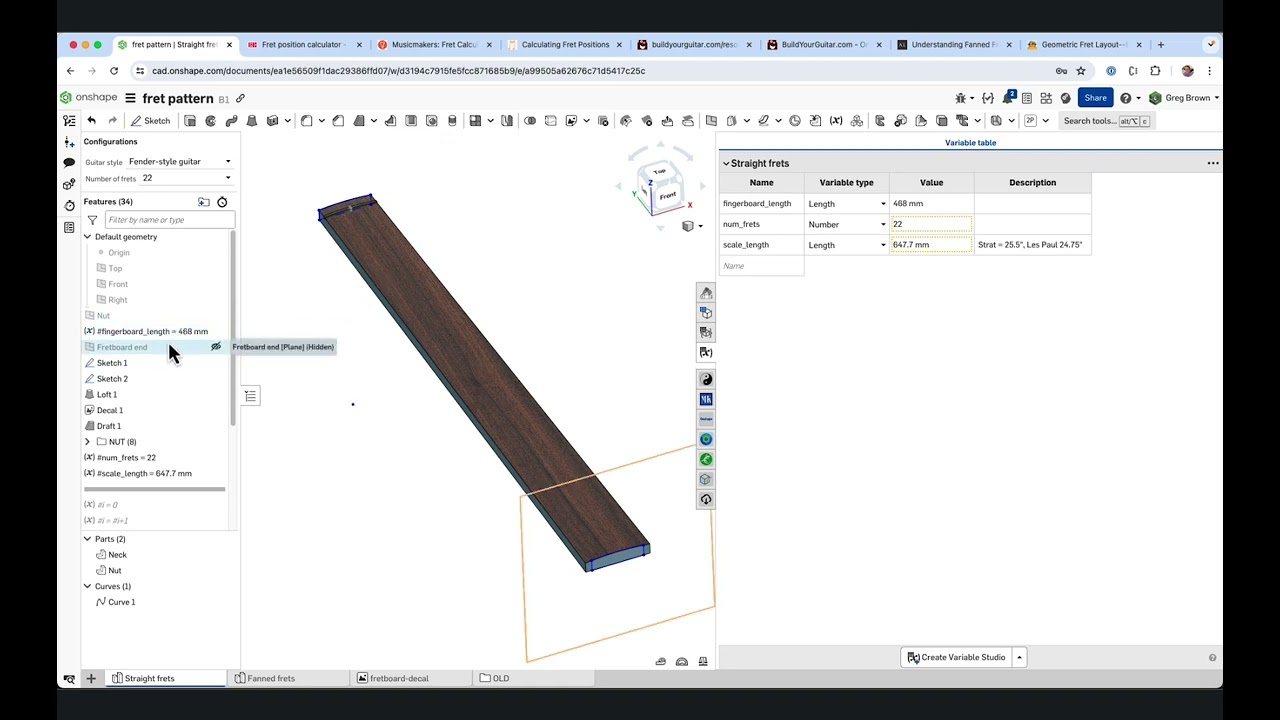Select the Boolean tool icon
Screen dimensions: 1280x720
tap(530, 121)
